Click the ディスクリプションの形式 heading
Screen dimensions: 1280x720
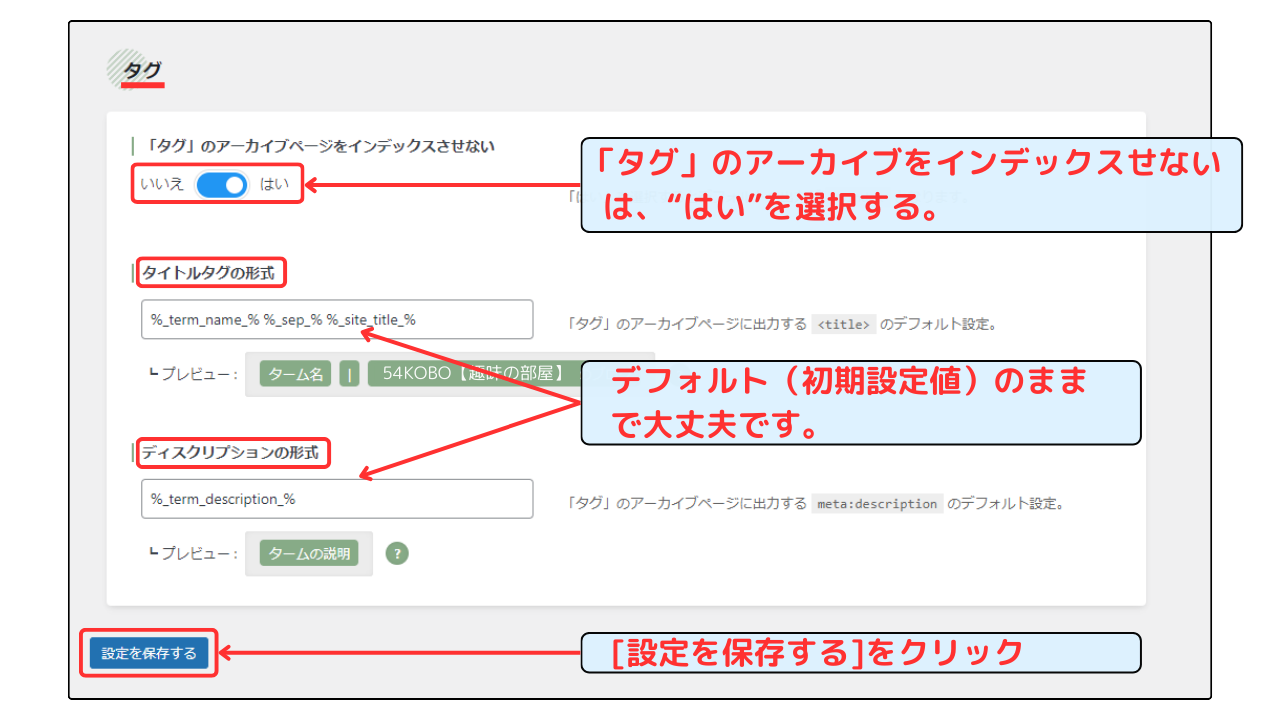[230, 453]
